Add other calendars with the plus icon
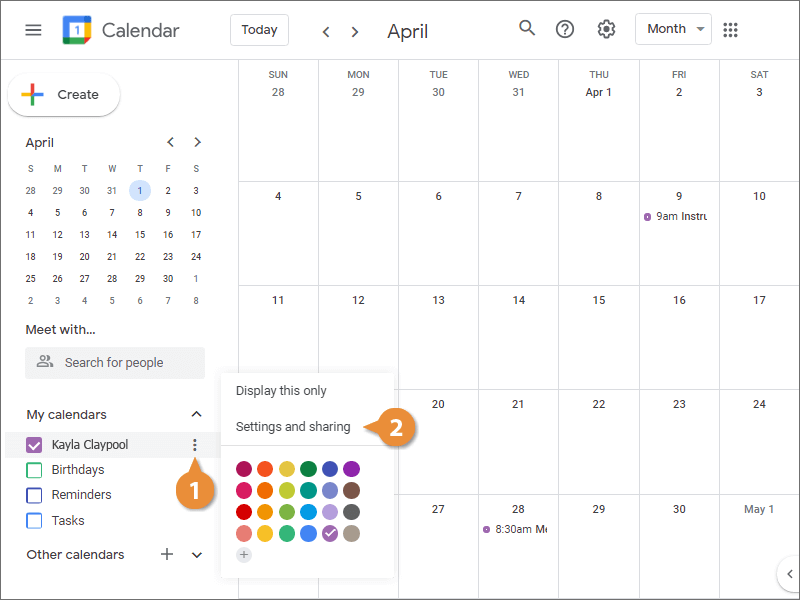Image resolution: width=800 pixels, height=600 pixels. pos(167,554)
